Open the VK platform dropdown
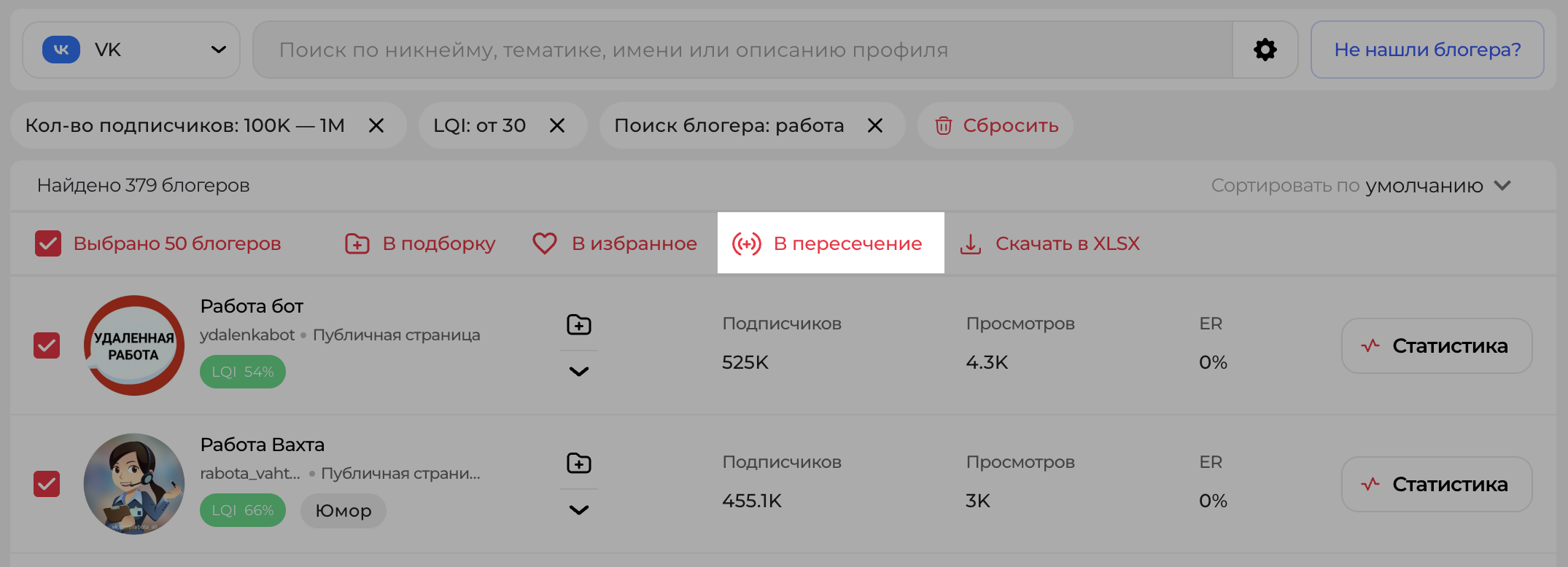 click(131, 50)
